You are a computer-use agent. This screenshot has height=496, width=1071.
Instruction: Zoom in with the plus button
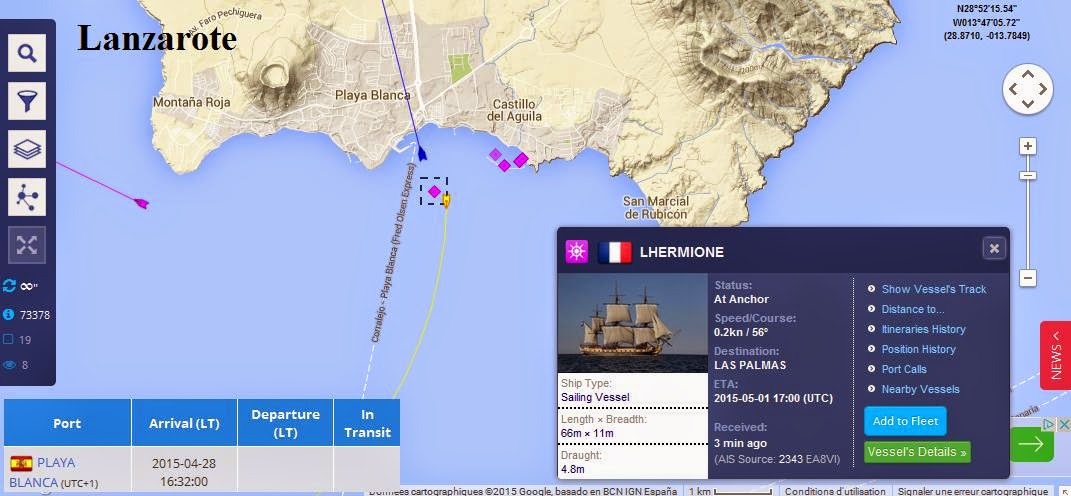point(1027,146)
